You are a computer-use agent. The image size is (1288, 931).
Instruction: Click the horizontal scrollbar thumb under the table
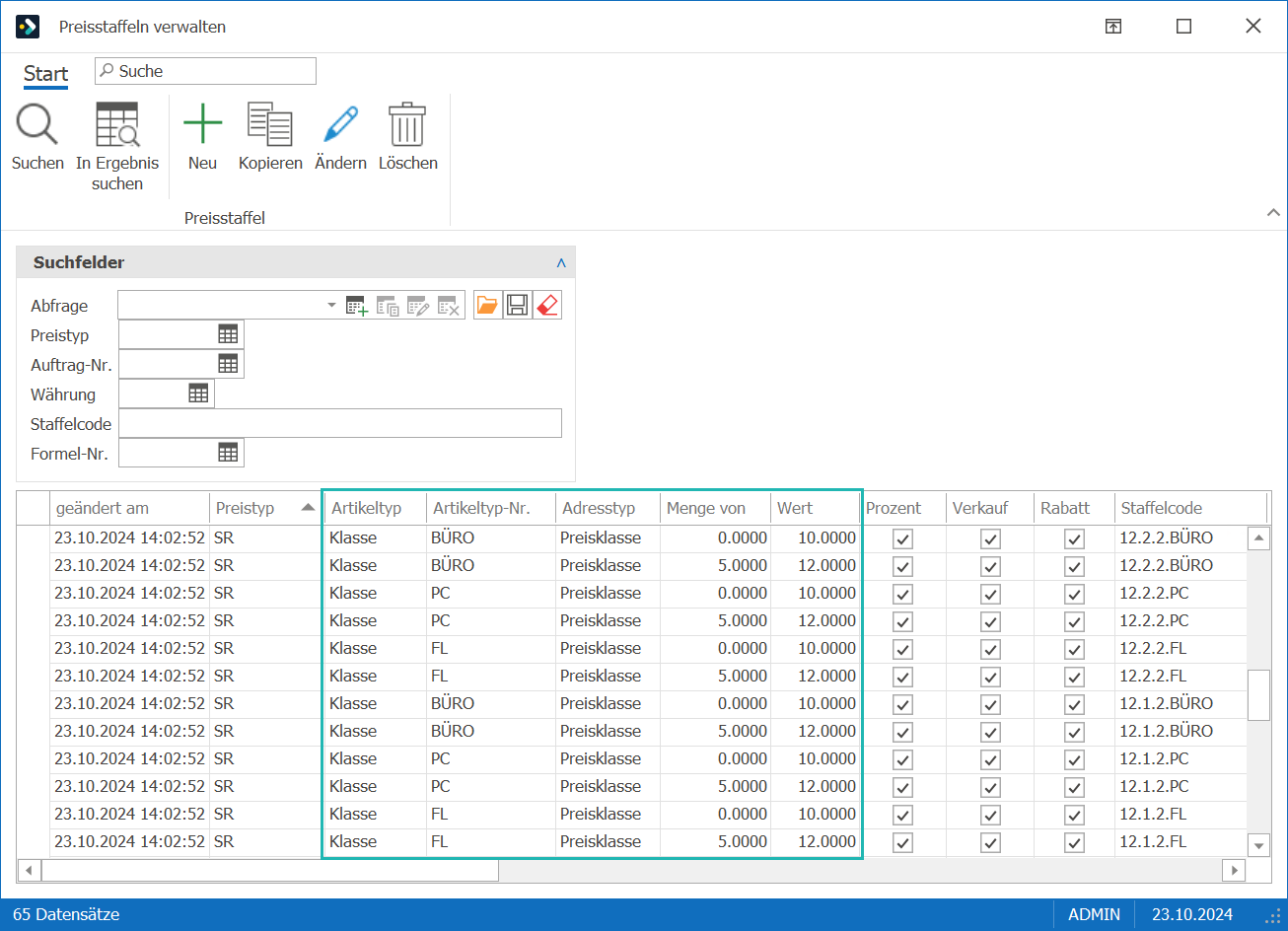tap(269, 871)
